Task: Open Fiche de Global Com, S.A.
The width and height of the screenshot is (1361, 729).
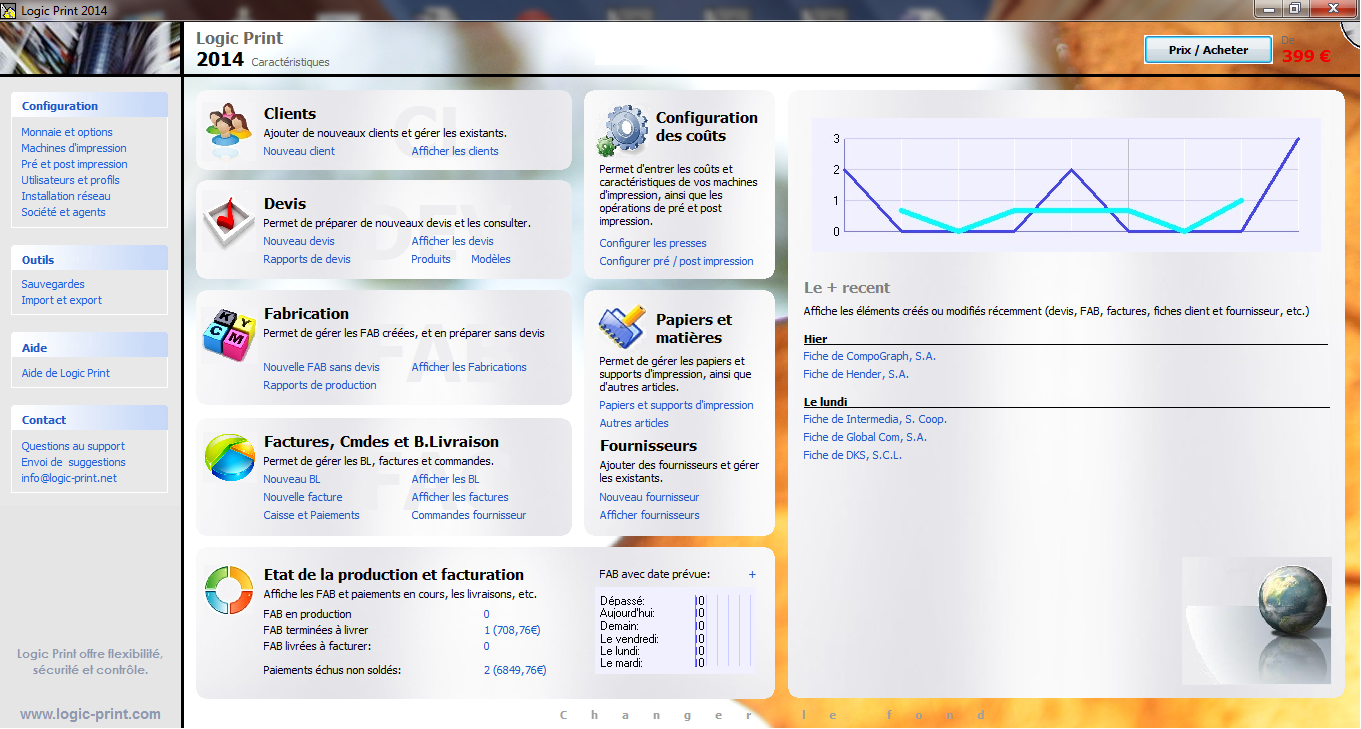Action: pos(865,437)
